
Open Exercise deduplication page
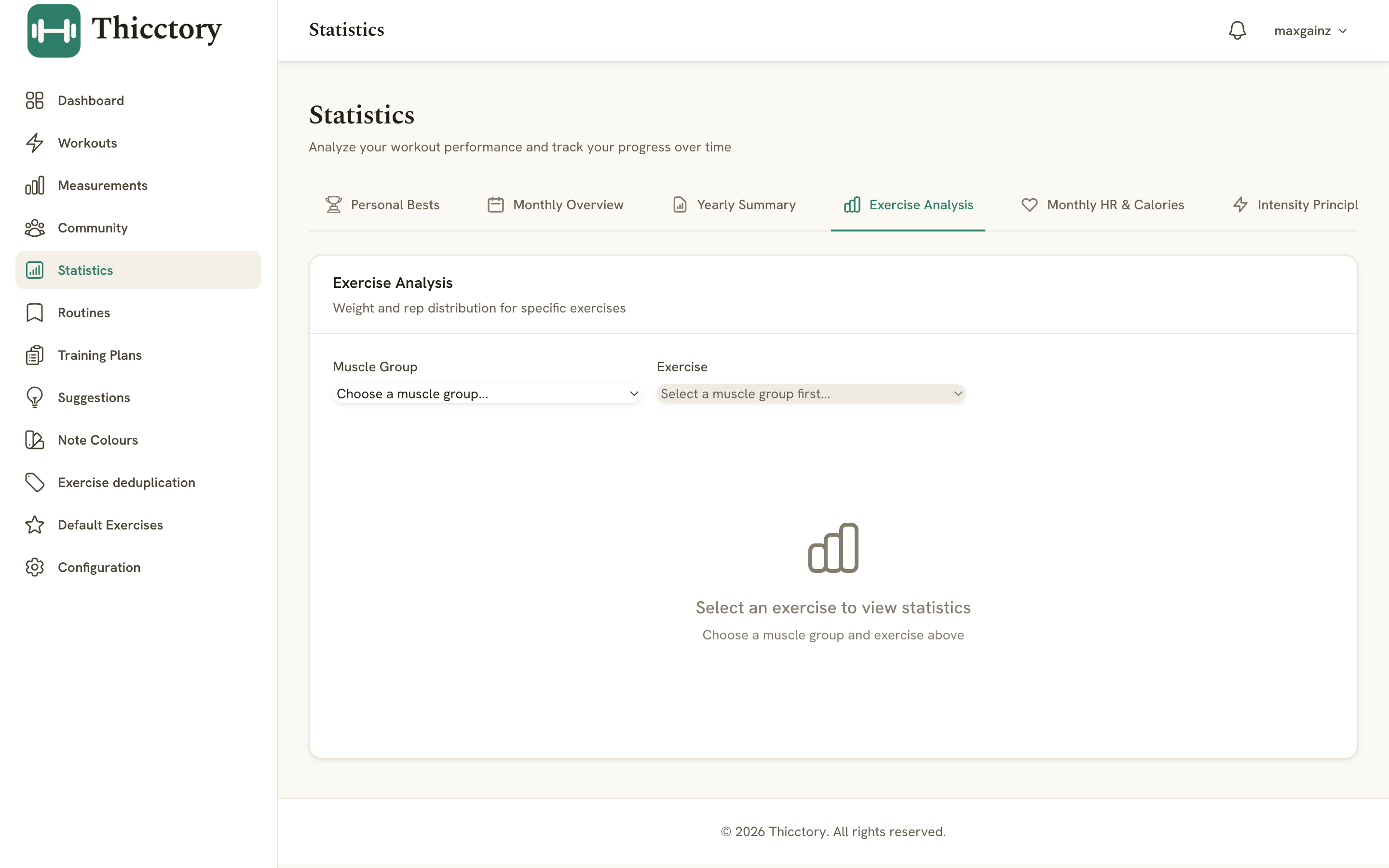pos(138,483)
